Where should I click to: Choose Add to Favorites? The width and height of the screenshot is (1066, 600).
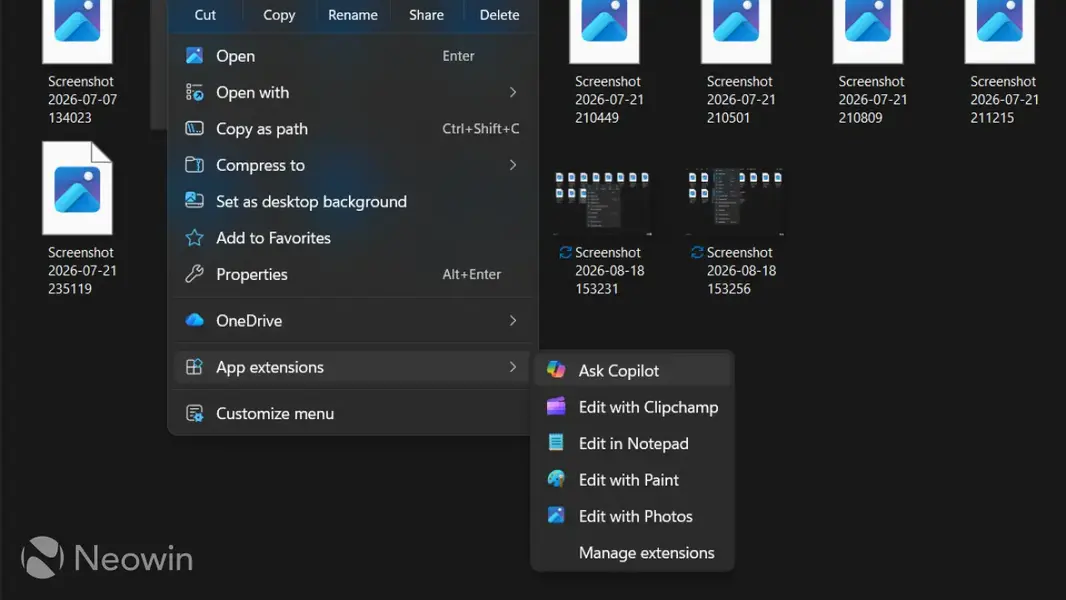click(x=352, y=238)
